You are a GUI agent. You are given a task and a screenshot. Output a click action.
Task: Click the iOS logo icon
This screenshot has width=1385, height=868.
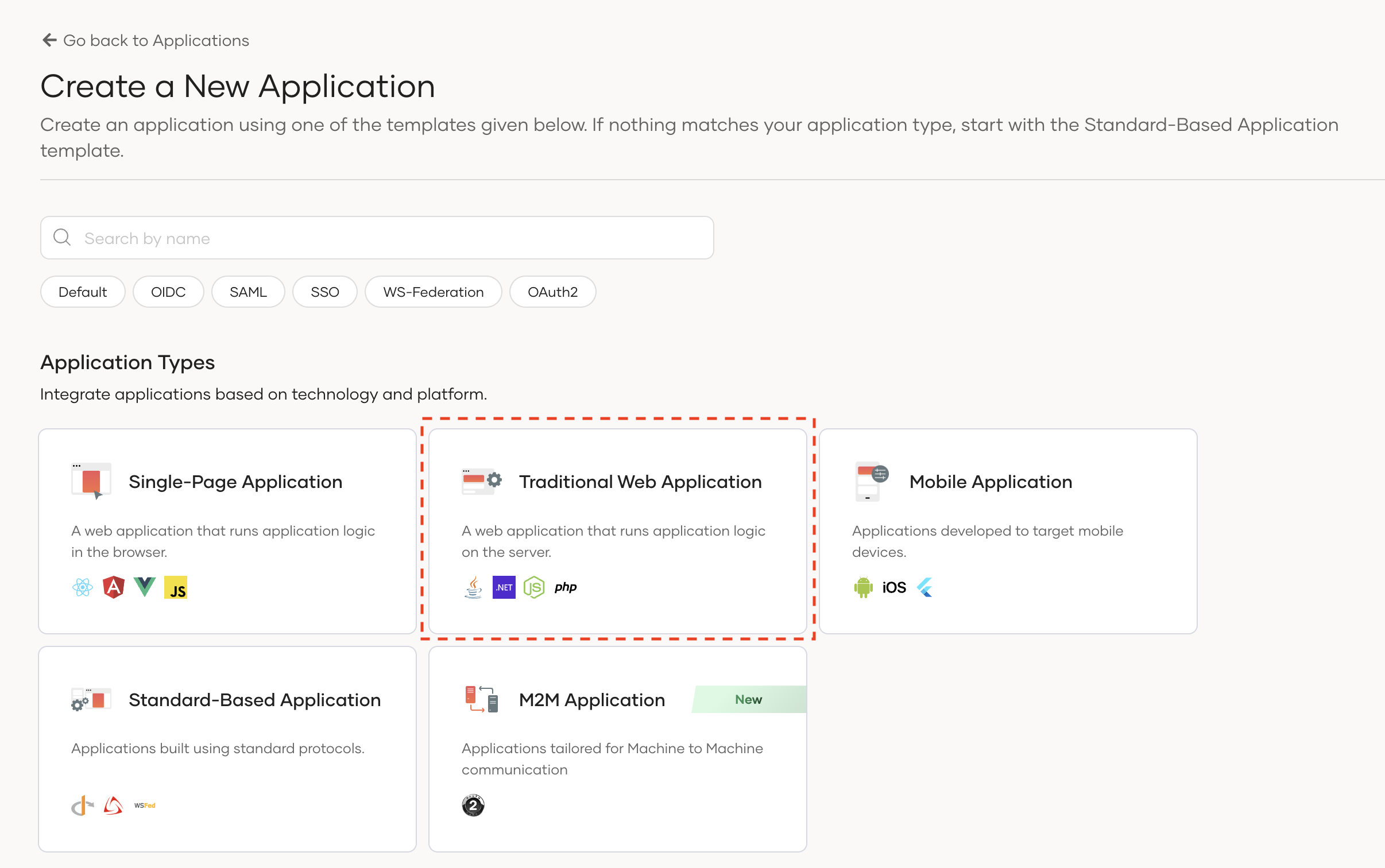pyautogui.click(x=894, y=587)
